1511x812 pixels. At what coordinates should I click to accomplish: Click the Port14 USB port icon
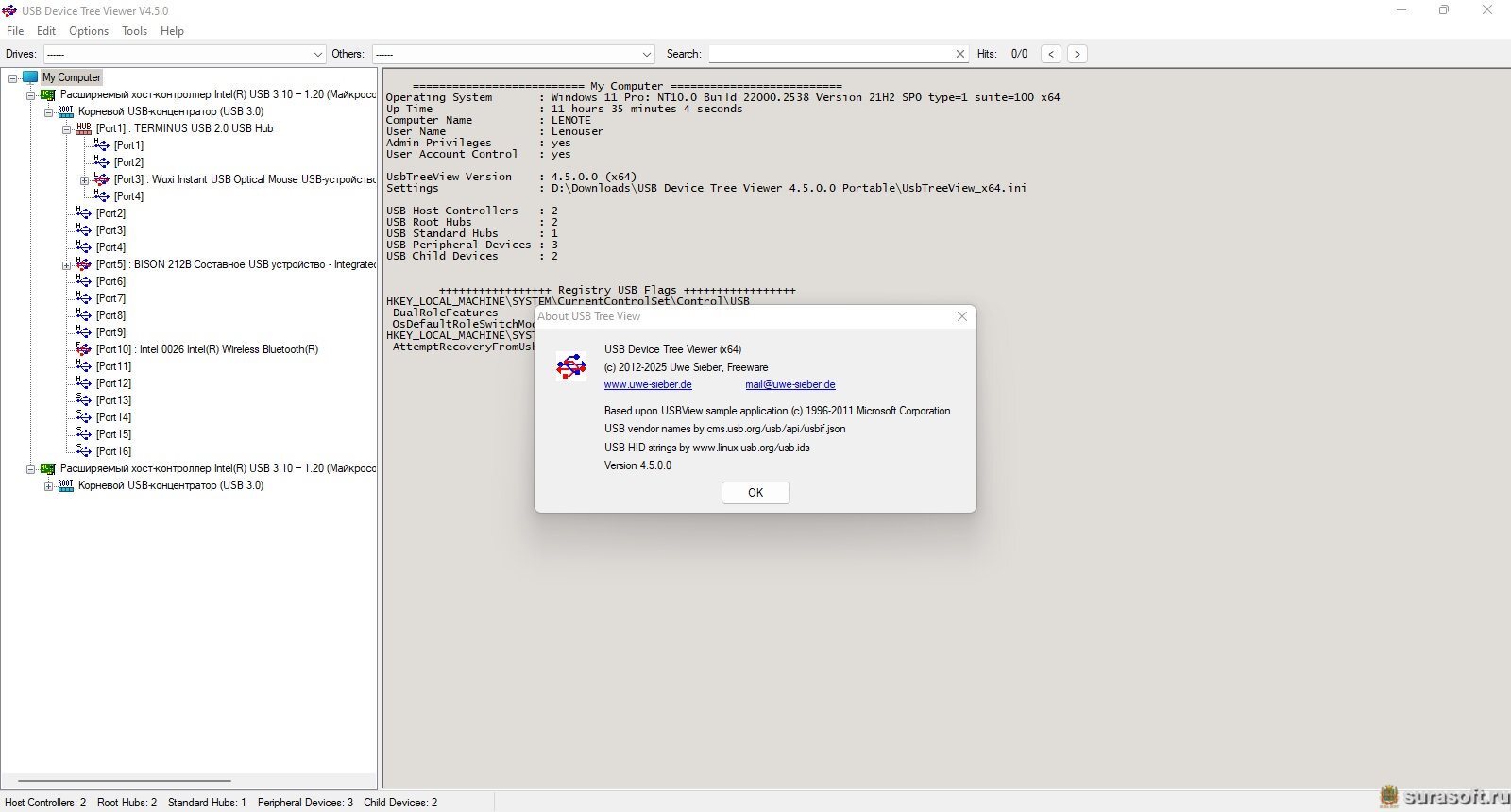pos(83,417)
